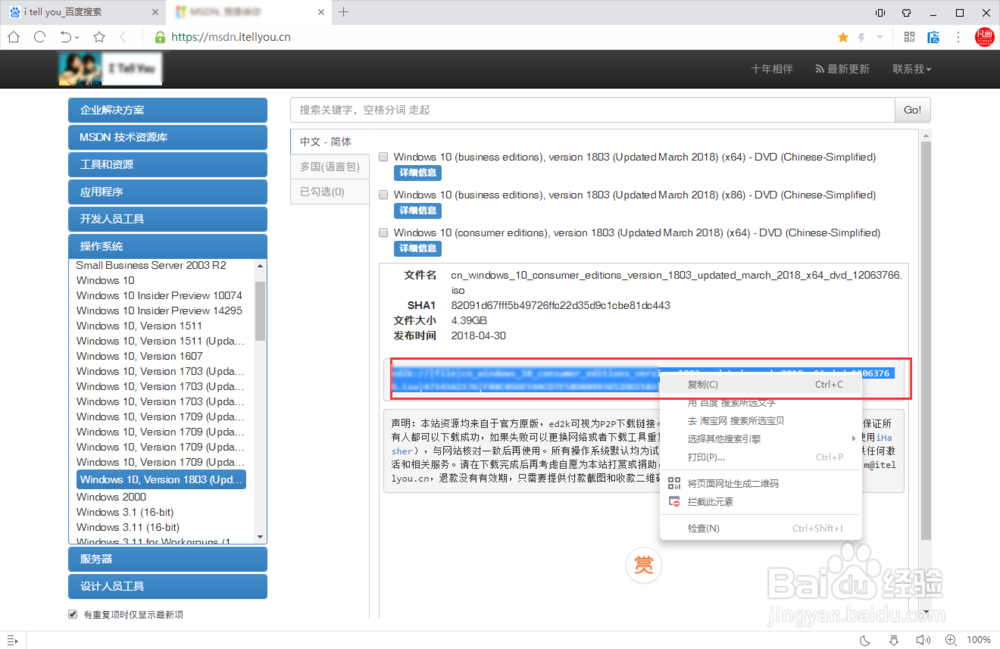Choose 复制(C) in the context menu
Viewport: 1000px width, 649px height.
click(760, 384)
